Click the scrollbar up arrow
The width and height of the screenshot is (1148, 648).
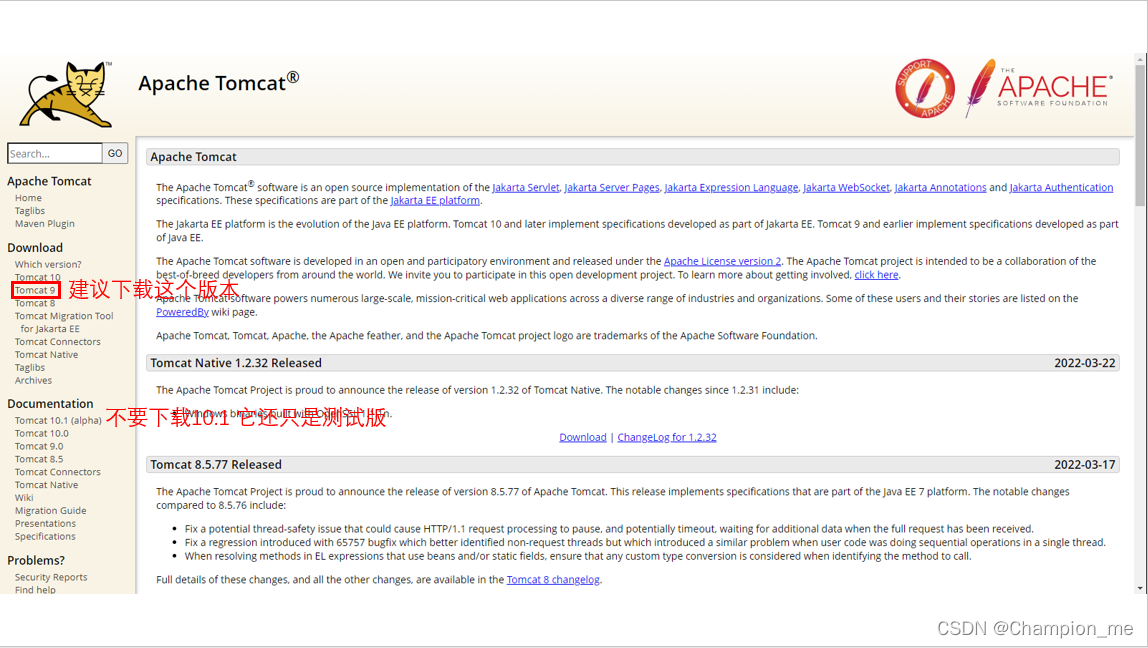tap(1140, 59)
